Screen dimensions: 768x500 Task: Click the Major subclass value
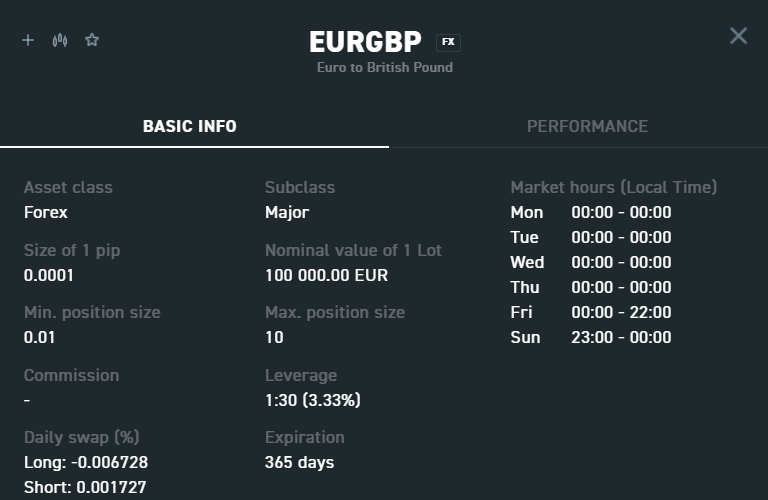[x=287, y=212]
